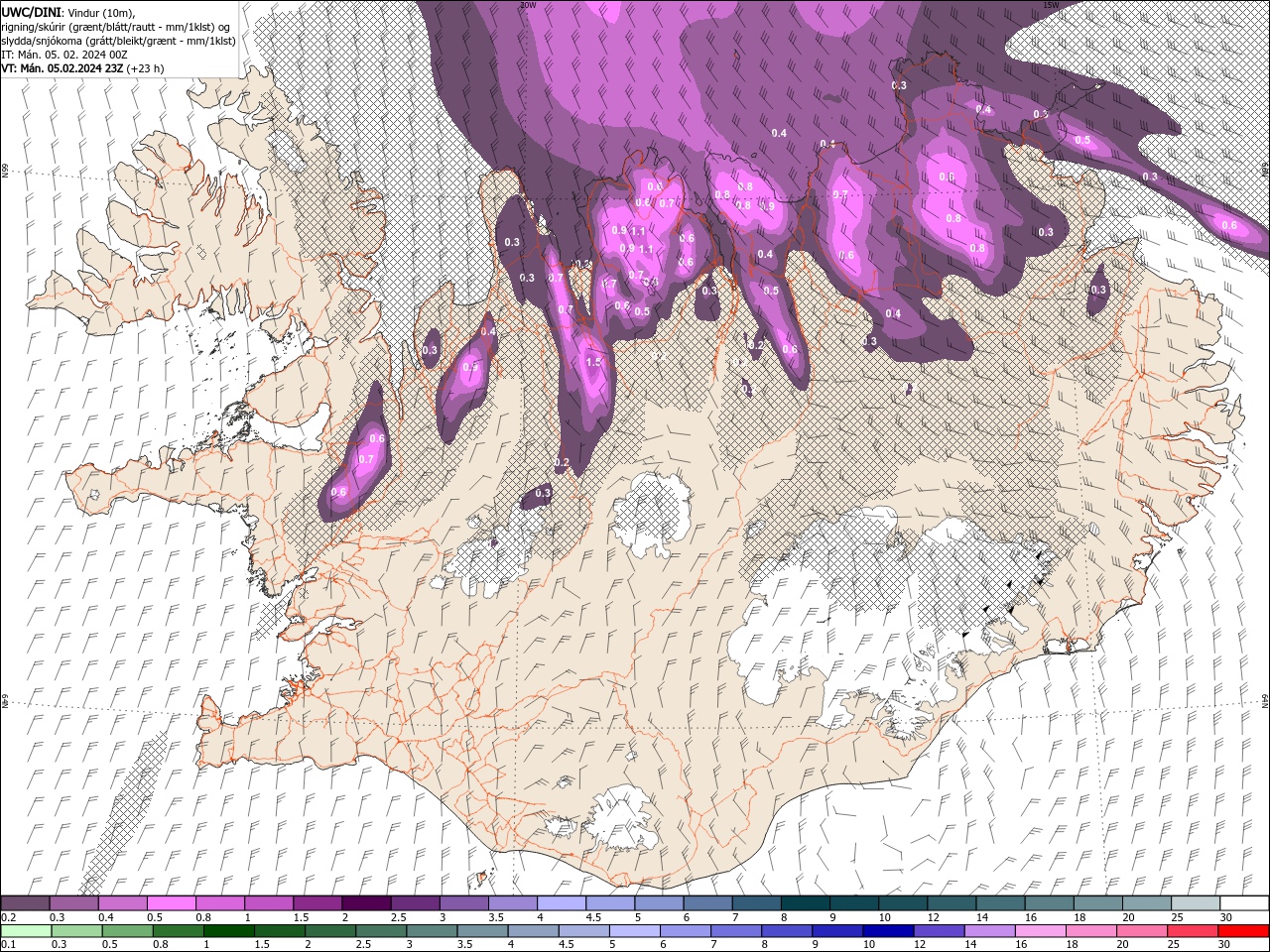Select the upper legend swatch labeled 2.5
1270x952 pixels.
[x=415, y=903]
